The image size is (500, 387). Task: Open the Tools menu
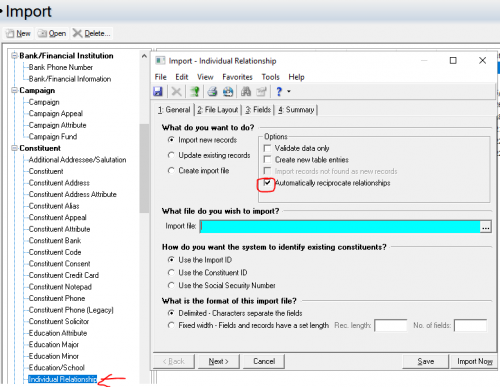pyautogui.click(x=270, y=77)
